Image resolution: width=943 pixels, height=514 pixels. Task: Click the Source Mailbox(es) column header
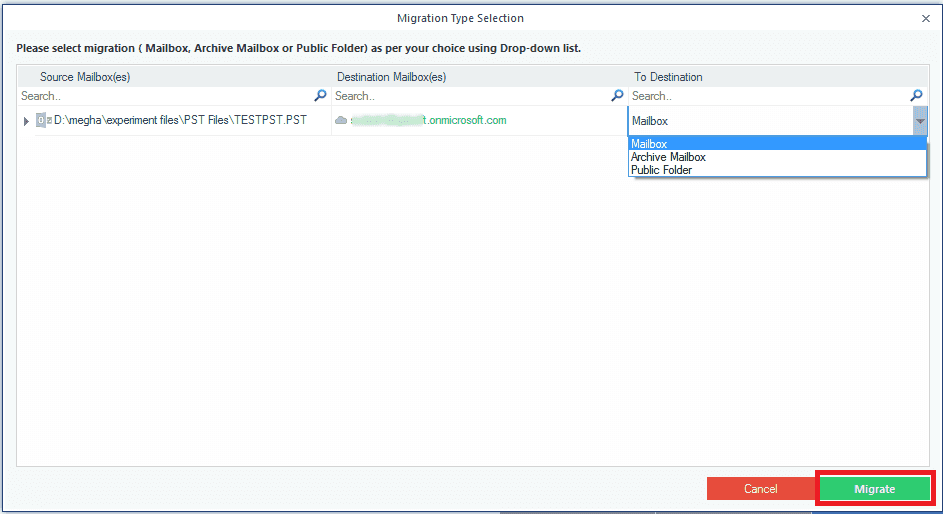pos(84,77)
